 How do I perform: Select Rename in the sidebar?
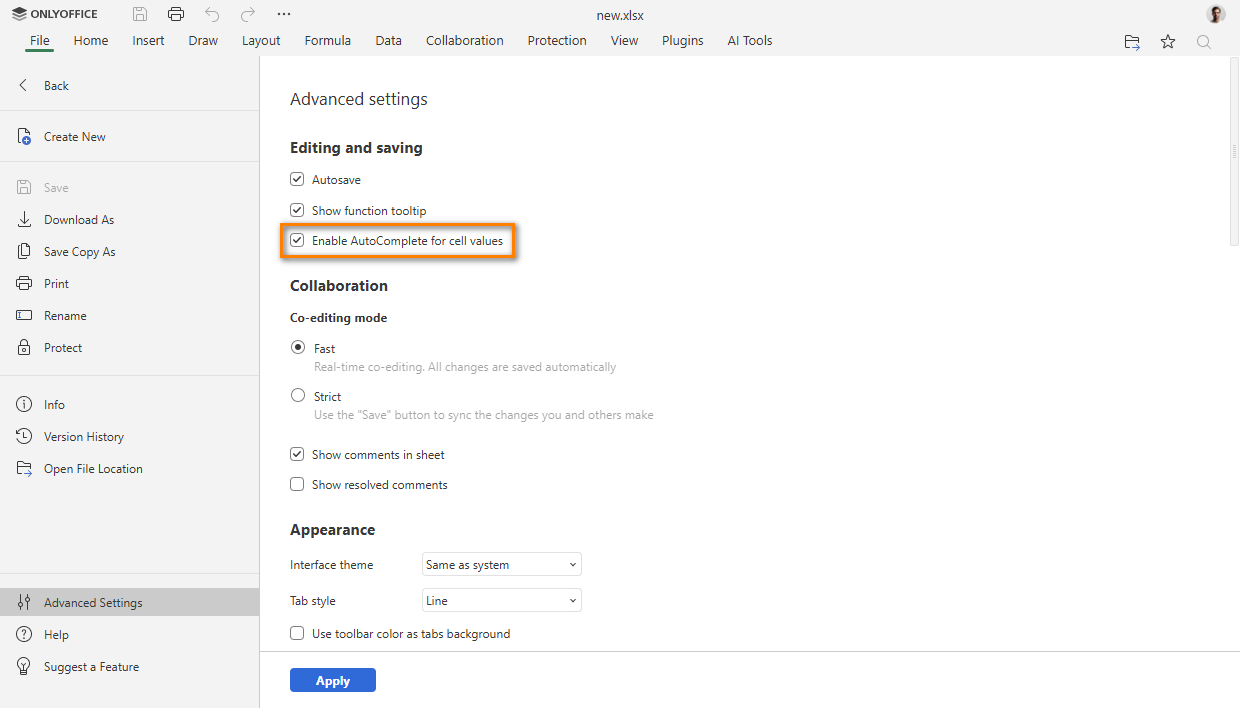130,316
